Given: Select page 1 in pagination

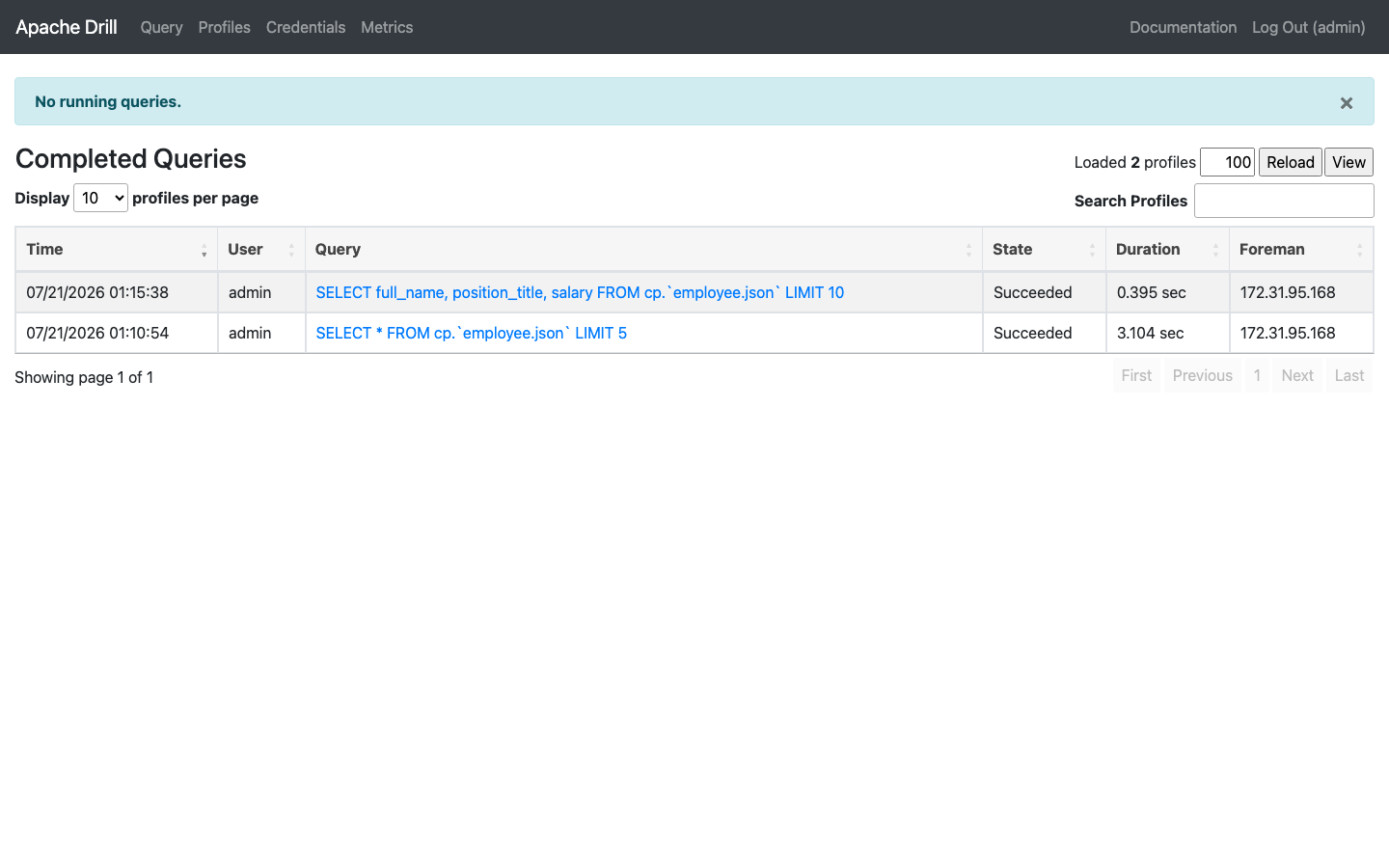Looking at the screenshot, I should click(x=1257, y=375).
